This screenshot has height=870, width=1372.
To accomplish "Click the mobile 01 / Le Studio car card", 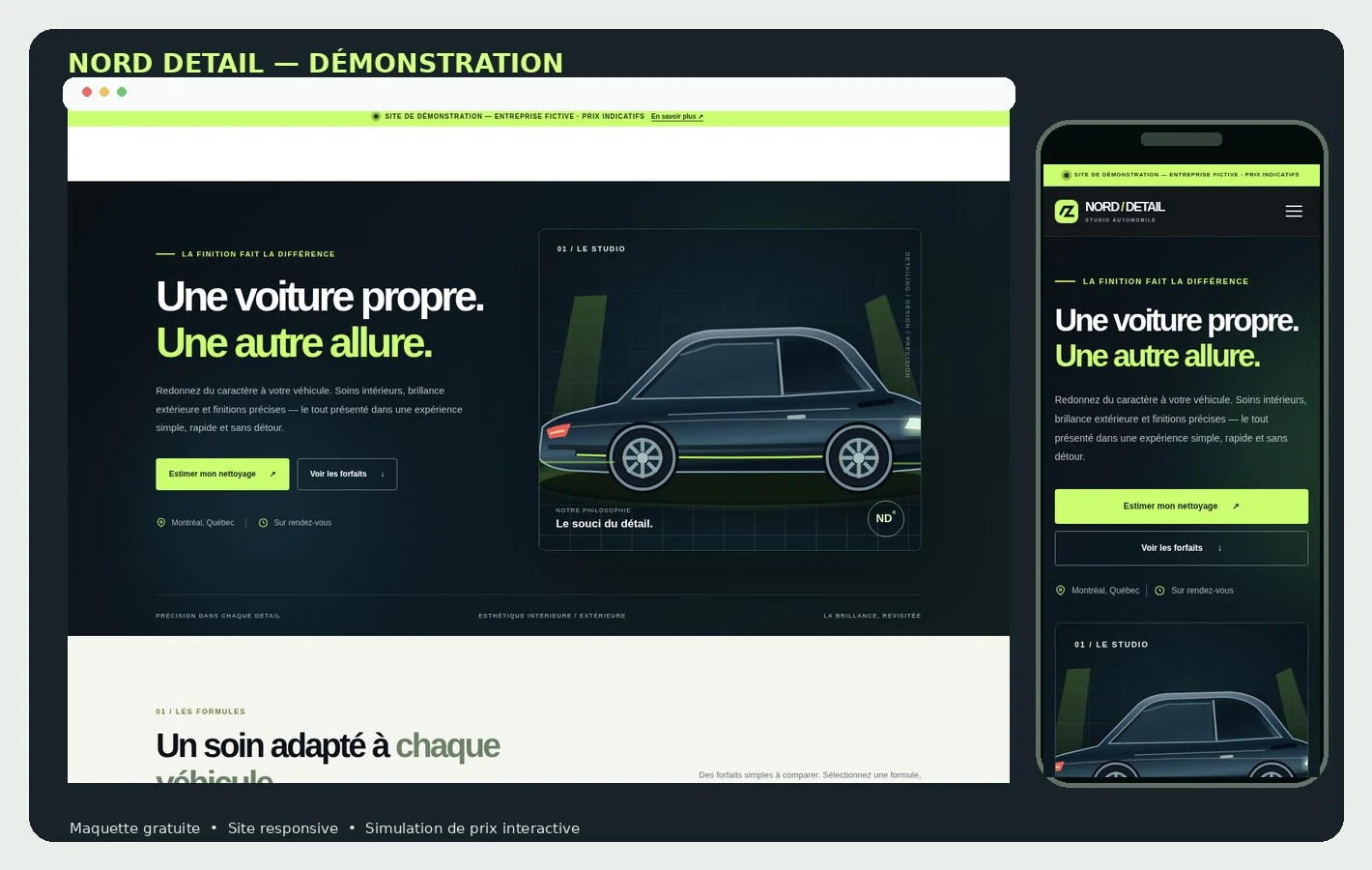I will pyautogui.click(x=1181, y=701).
